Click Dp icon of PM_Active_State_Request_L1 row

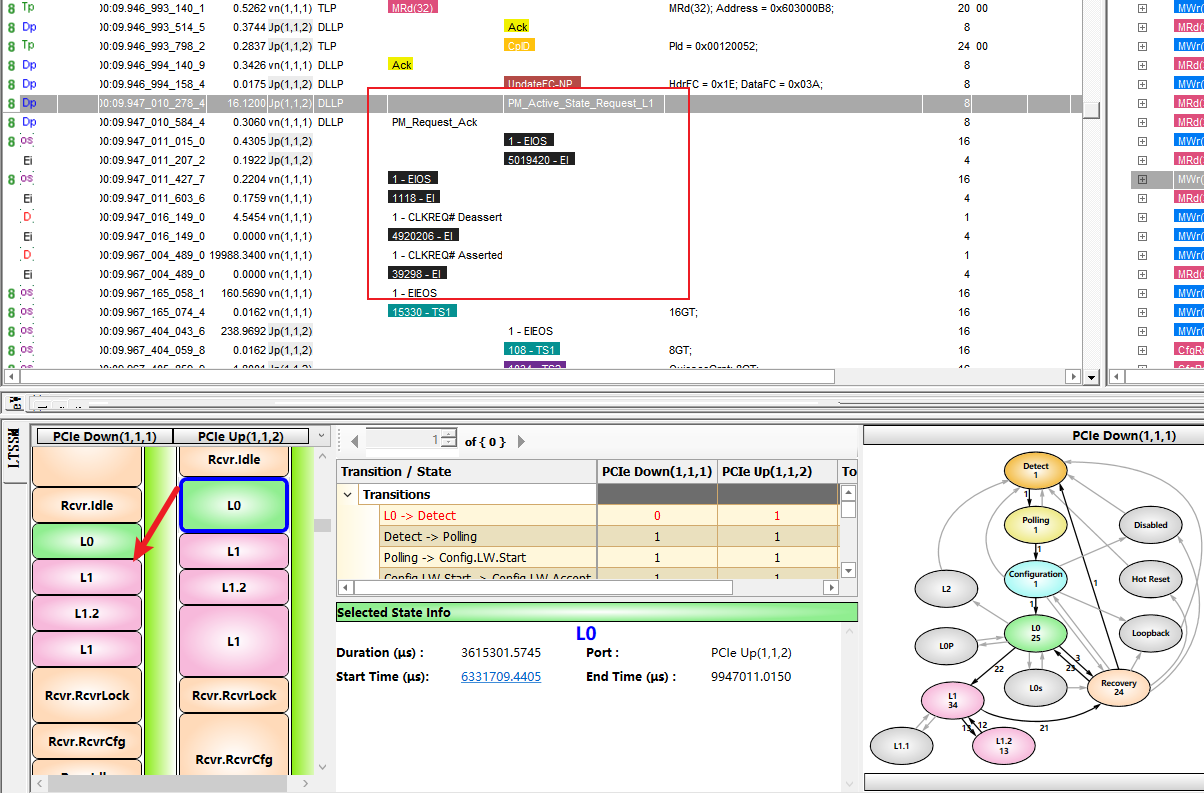click(x=29, y=103)
